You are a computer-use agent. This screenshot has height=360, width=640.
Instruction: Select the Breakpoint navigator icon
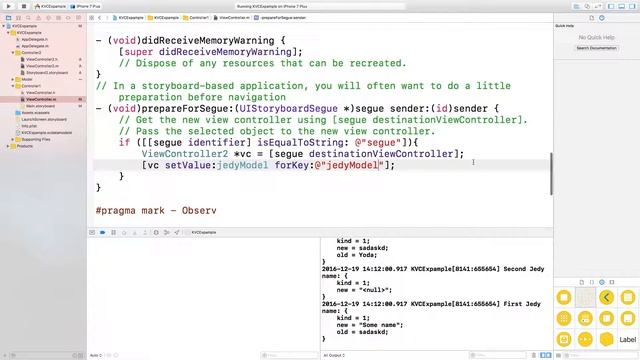point(68,18)
